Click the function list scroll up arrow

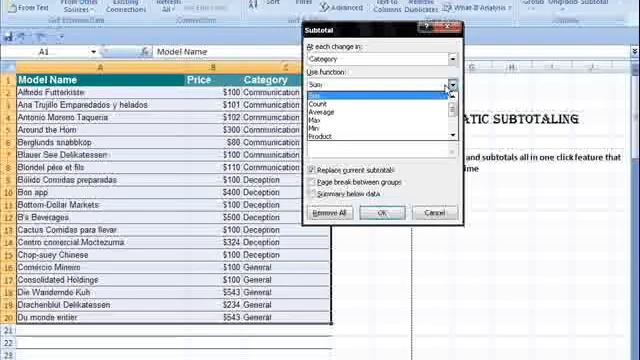[x=453, y=96]
